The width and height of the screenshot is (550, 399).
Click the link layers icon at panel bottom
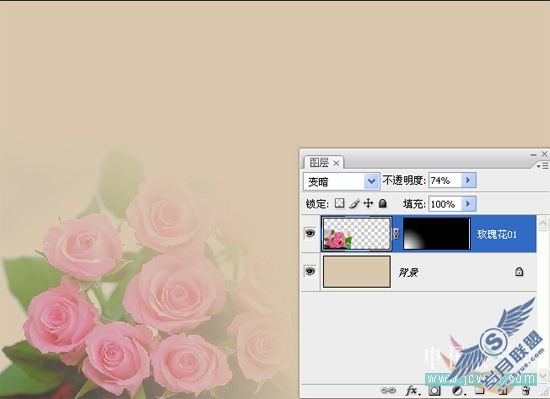(388, 390)
